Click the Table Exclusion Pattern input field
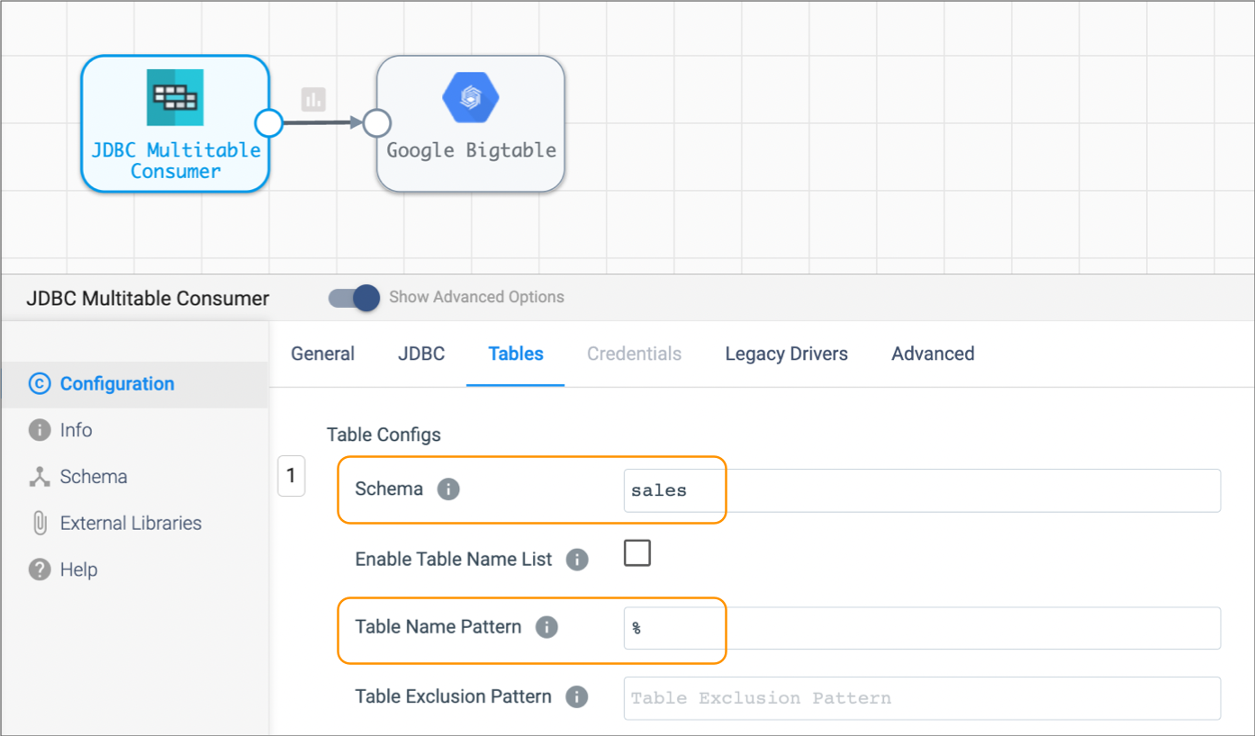The height and width of the screenshot is (736, 1255). coord(922,698)
